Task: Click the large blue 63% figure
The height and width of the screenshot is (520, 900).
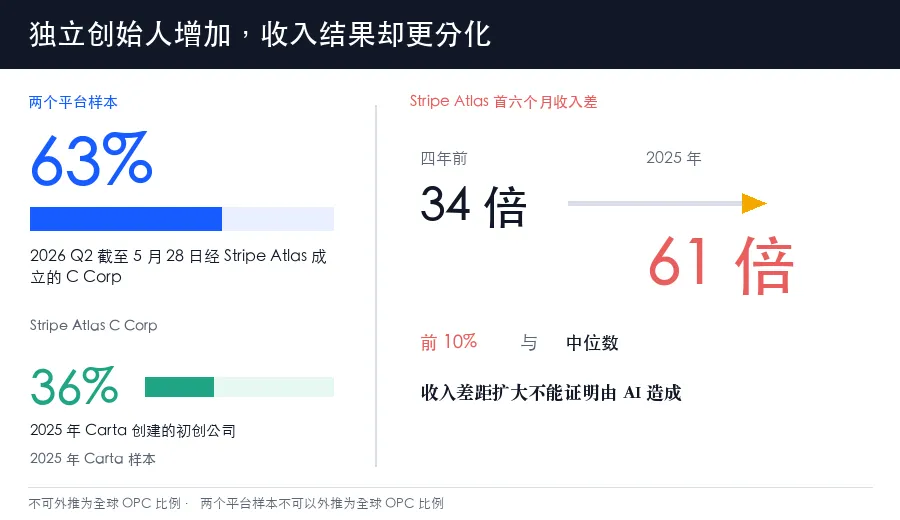Action: (91, 160)
